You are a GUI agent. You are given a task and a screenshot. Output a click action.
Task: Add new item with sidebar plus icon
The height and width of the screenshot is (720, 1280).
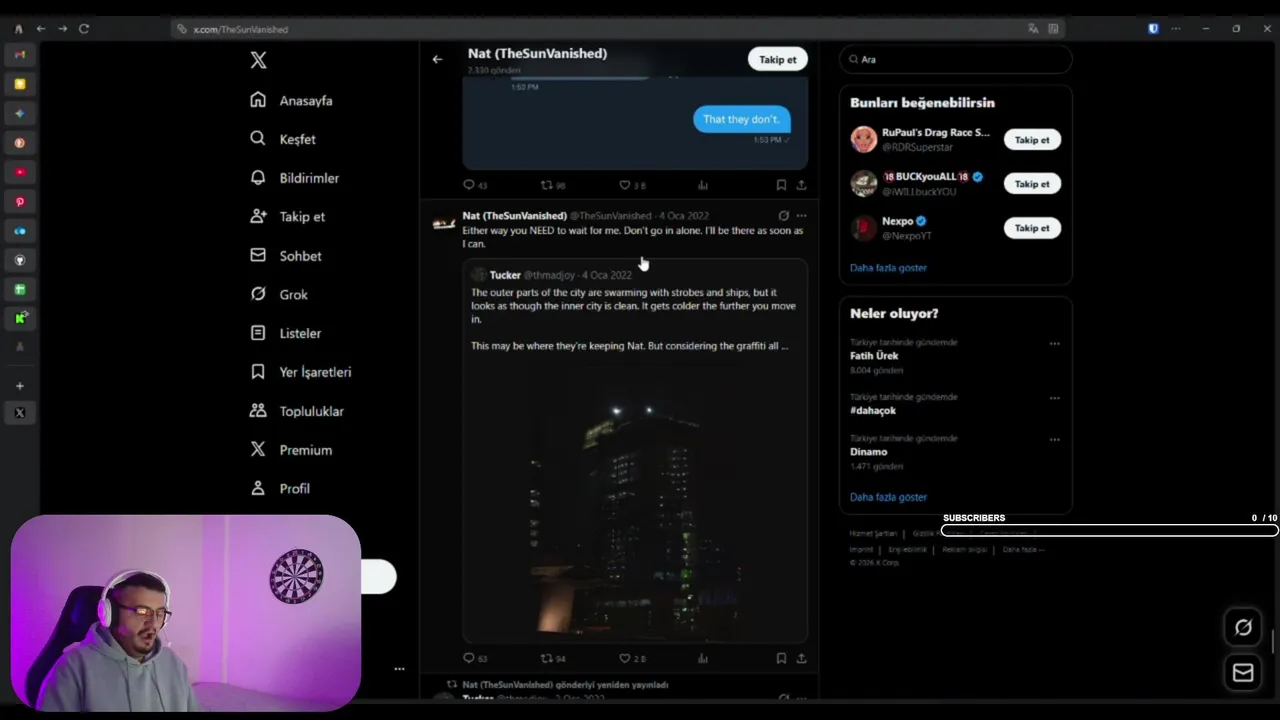point(19,386)
